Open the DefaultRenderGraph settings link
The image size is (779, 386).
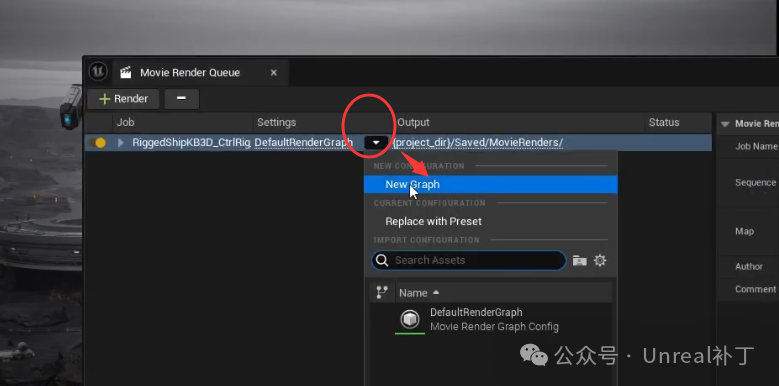pos(304,143)
